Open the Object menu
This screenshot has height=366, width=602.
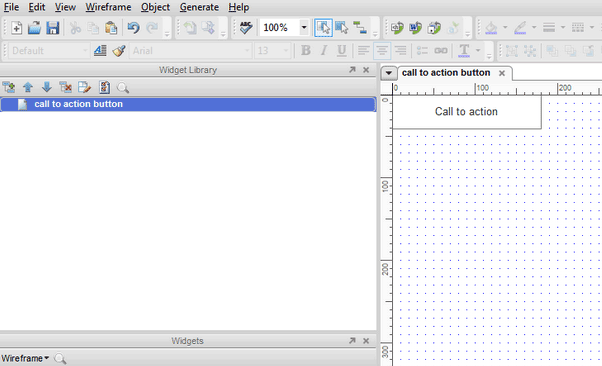(155, 7)
